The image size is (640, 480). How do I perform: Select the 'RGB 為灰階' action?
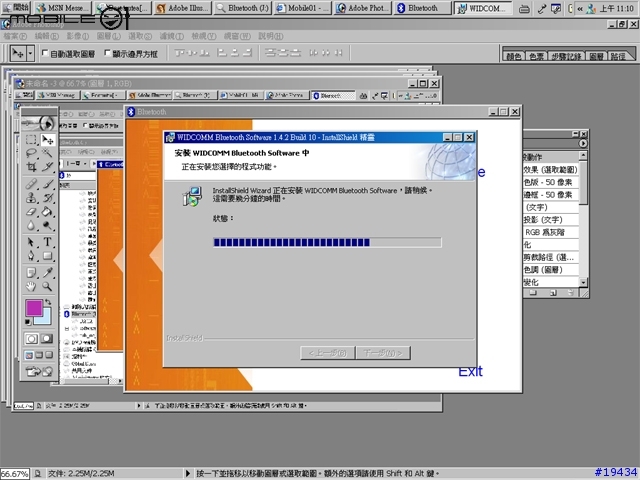click(x=551, y=232)
